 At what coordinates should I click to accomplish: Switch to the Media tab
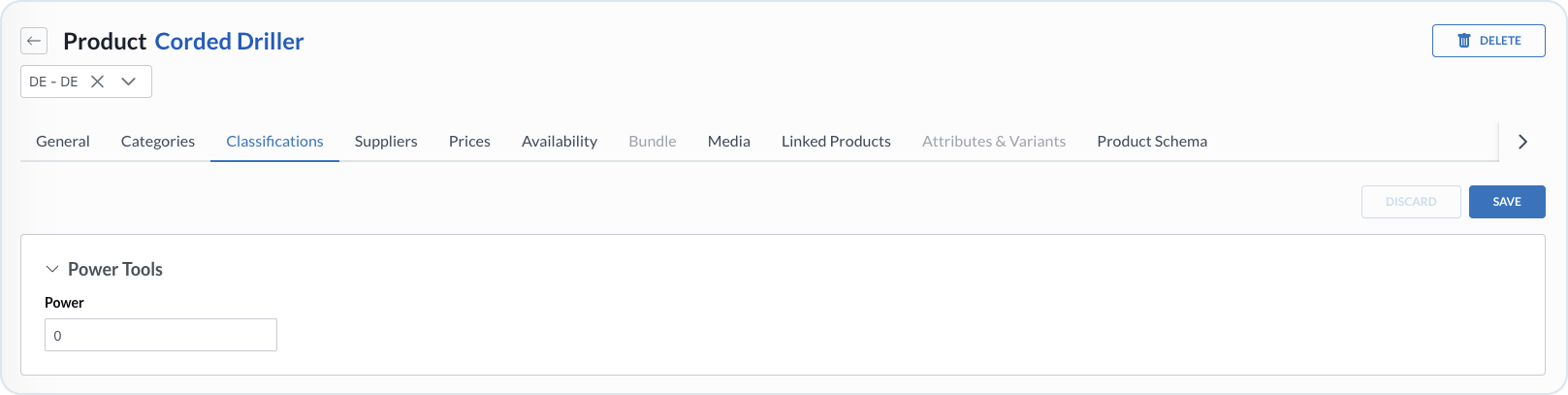(729, 142)
